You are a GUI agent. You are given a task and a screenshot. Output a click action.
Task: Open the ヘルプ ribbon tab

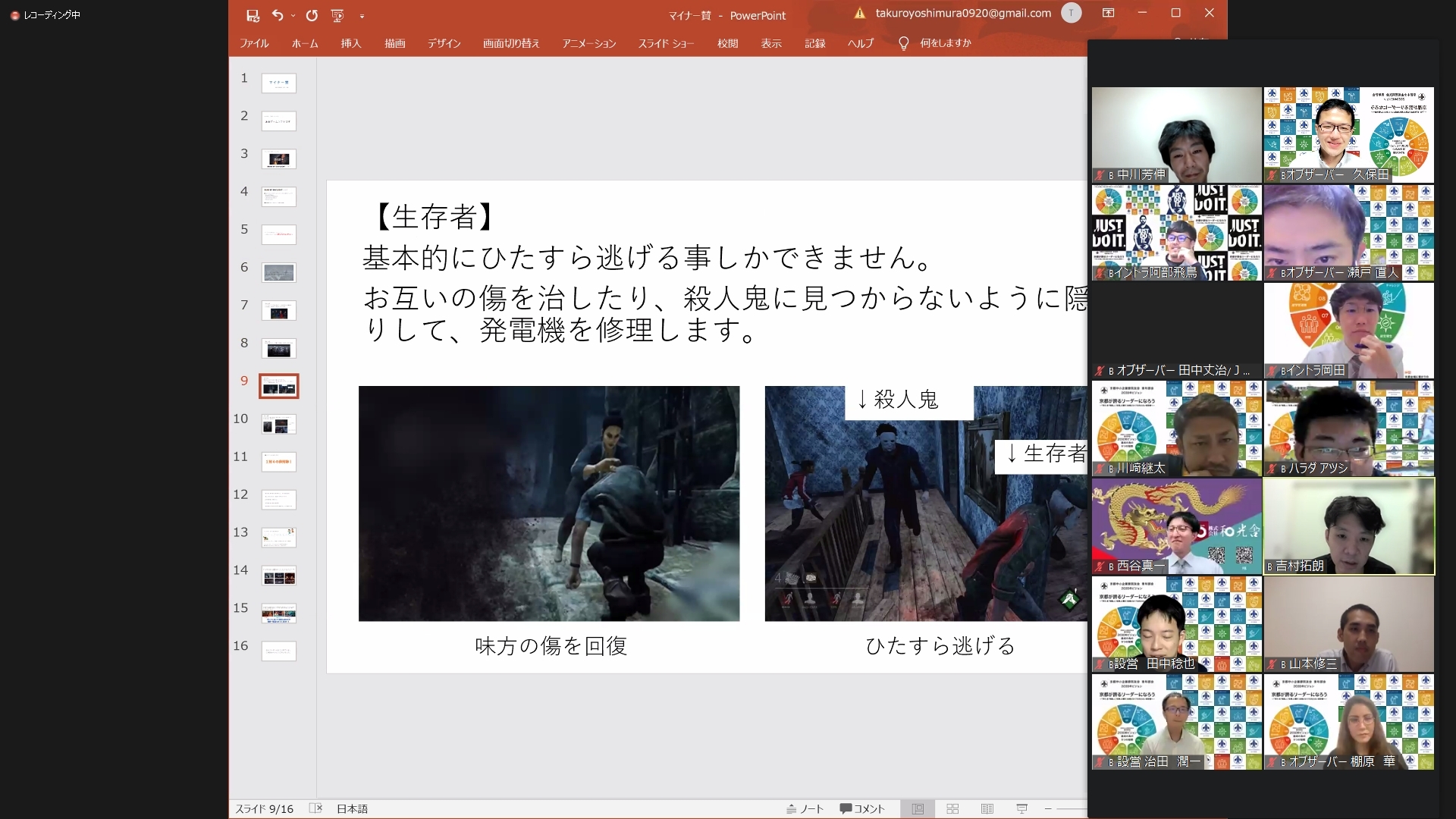click(x=861, y=43)
